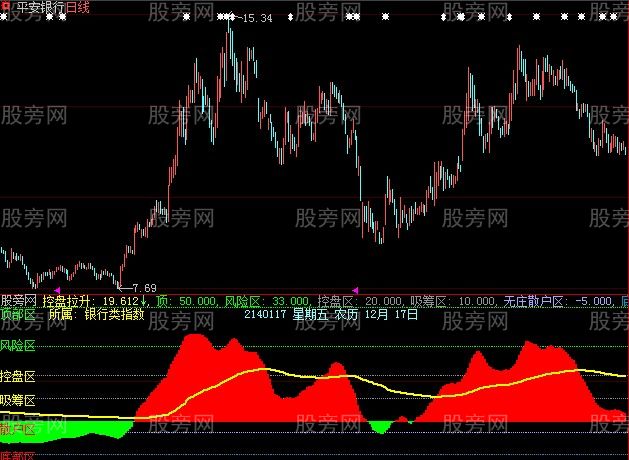Click the small green area in indicator middle
The height and width of the screenshot is (460, 629).
click(x=380, y=427)
